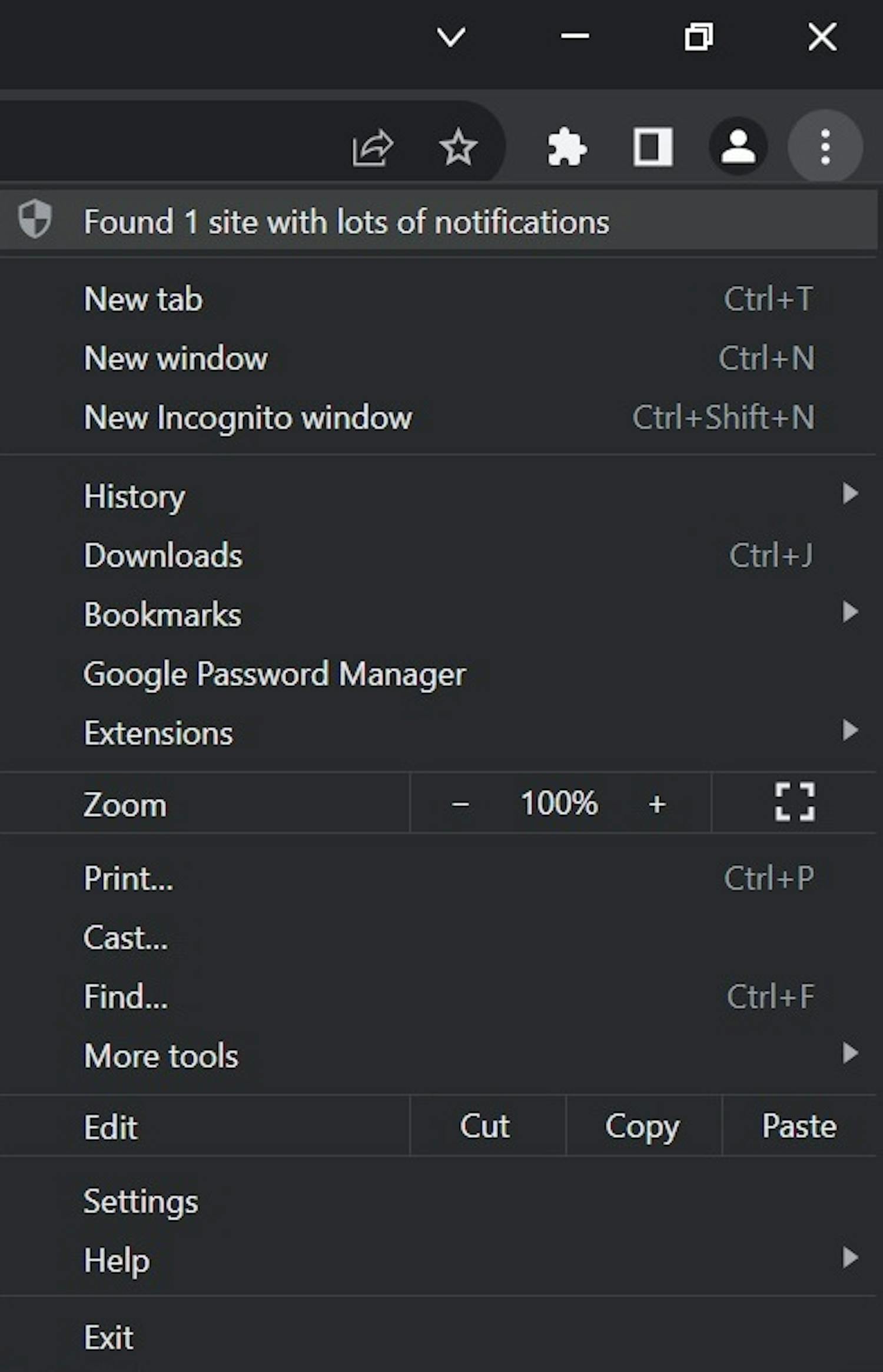This screenshot has width=883, height=1372.
Task: Bookmark this page with the star icon
Action: (458, 148)
